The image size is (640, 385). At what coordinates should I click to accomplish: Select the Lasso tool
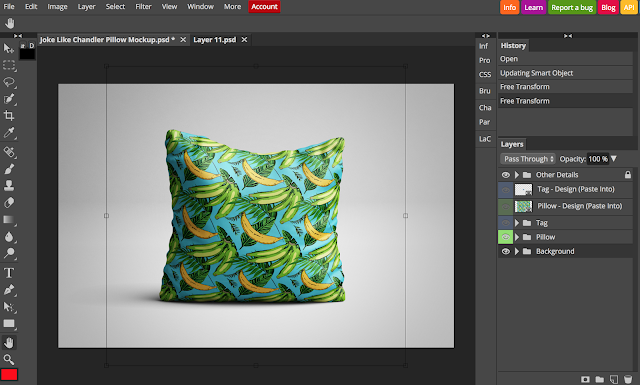click(9, 82)
